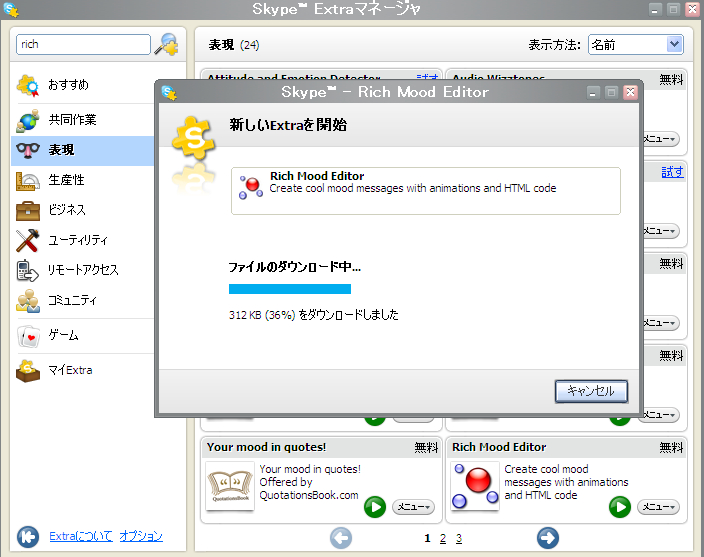The image size is (704, 557).
Task: Open the メニュー dropdown on Rich Mood Editor card
Action: [658, 507]
